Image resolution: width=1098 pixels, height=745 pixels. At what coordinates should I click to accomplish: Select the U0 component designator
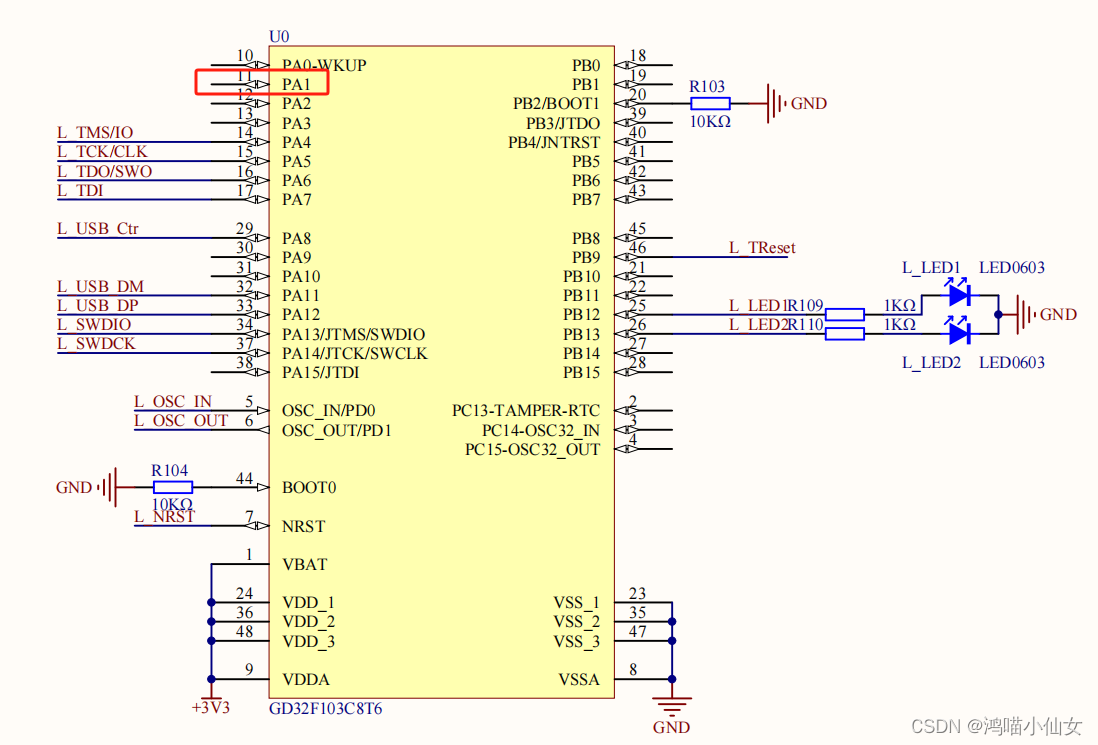(x=279, y=36)
